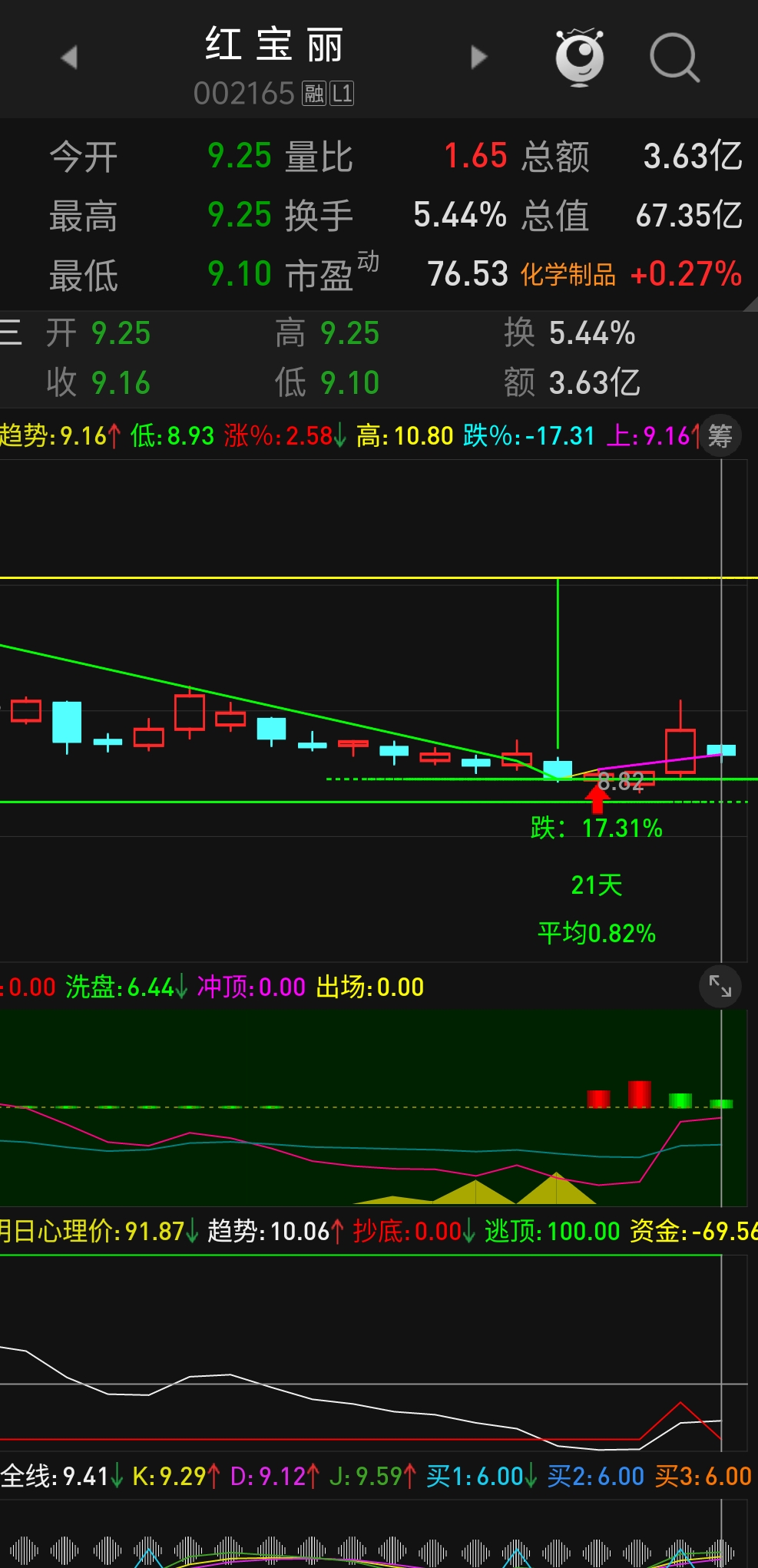Go to next stock with right arrow
Viewport: 758px width, 1568px height.
click(x=479, y=57)
